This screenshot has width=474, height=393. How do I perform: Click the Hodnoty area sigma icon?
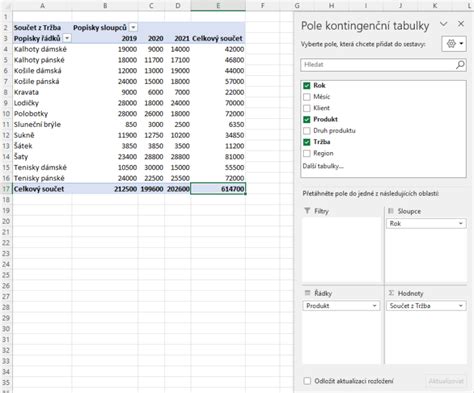tap(391, 293)
